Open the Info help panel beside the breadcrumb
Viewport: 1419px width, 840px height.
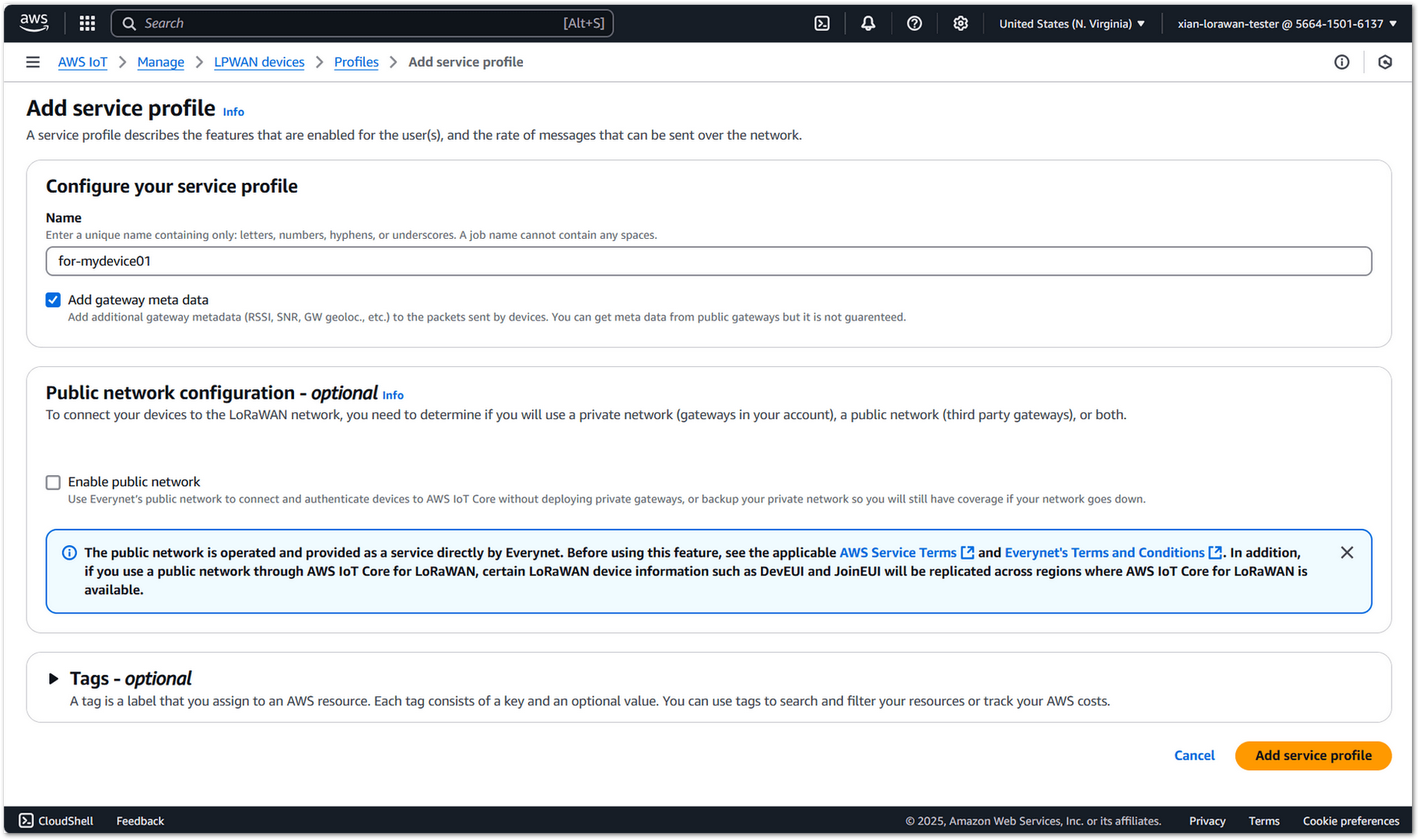coord(1342,61)
